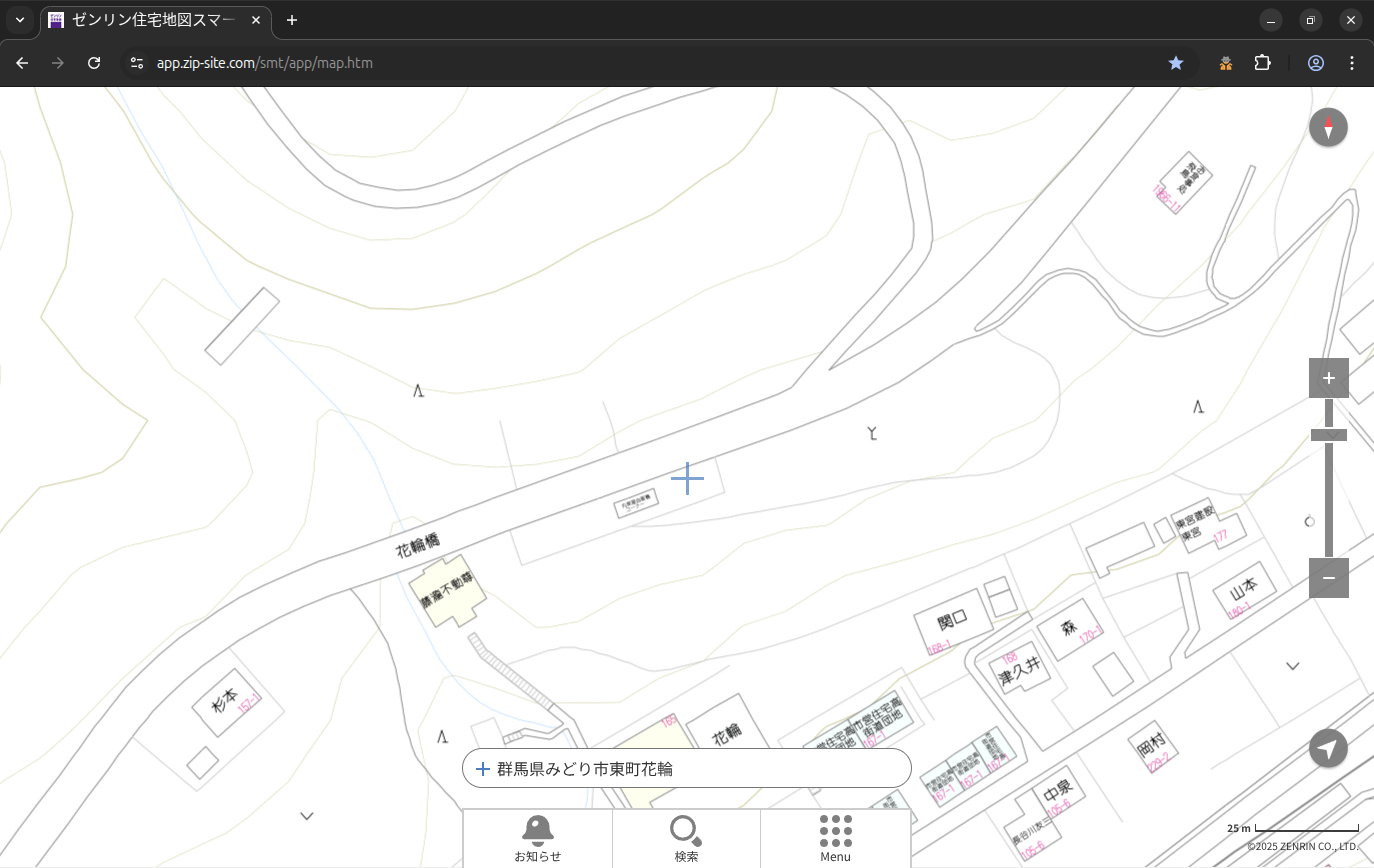Open お知らせ notifications bell
The image size is (1374, 868).
(537, 838)
